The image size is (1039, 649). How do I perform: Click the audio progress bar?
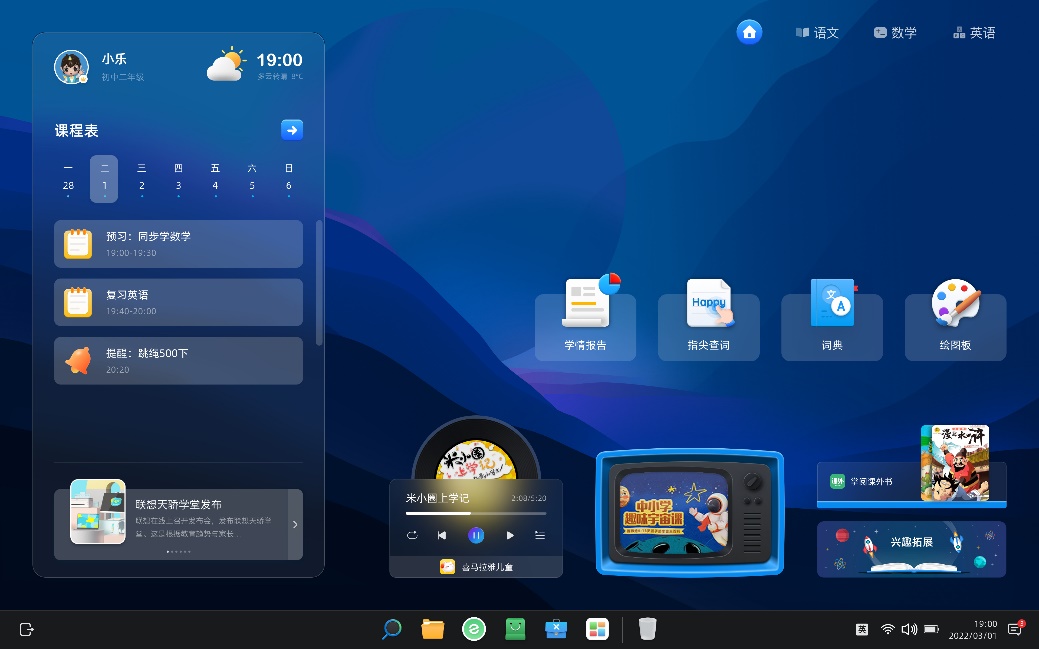pos(476,513)
